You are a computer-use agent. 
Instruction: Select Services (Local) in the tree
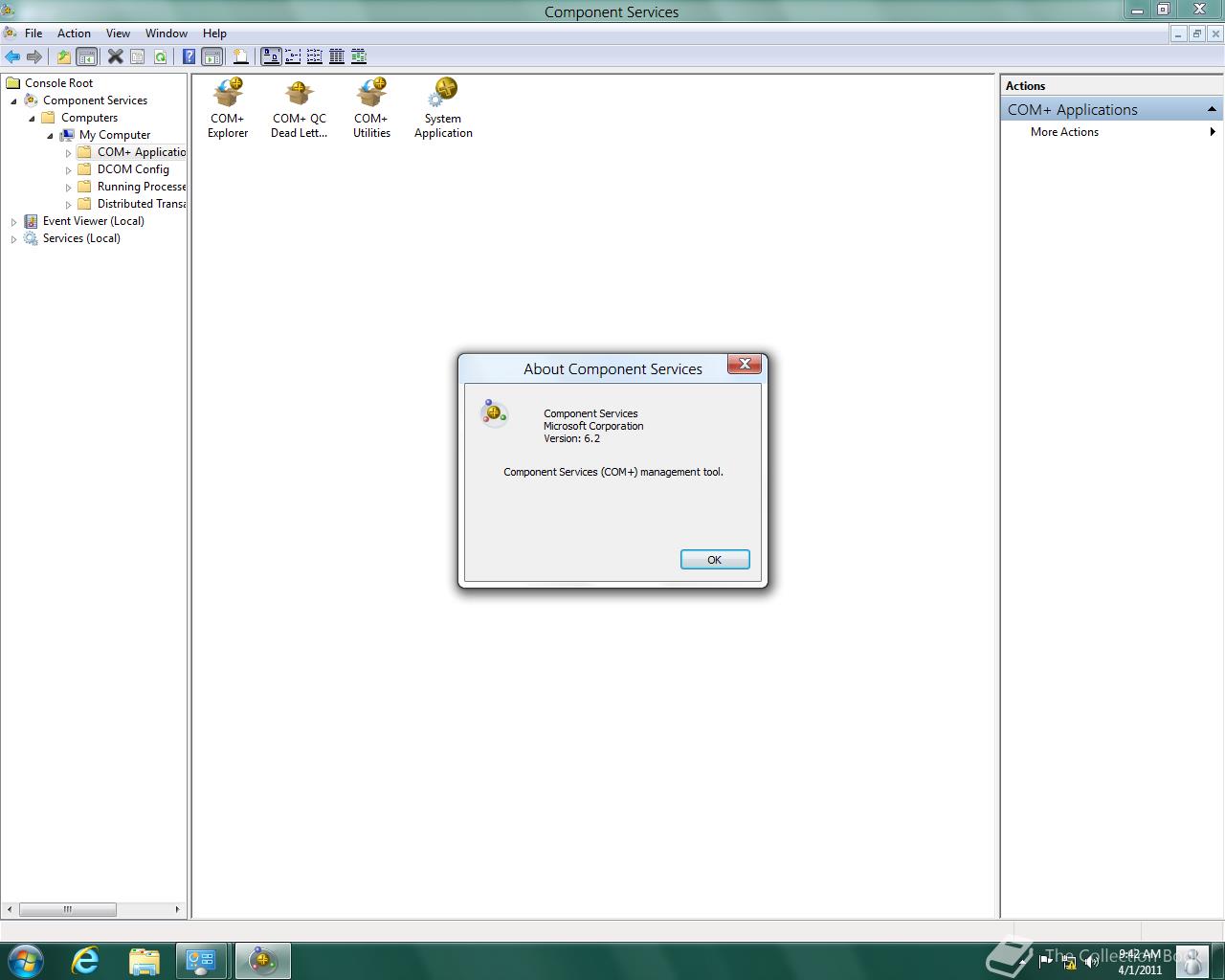[x=81, y=238]
